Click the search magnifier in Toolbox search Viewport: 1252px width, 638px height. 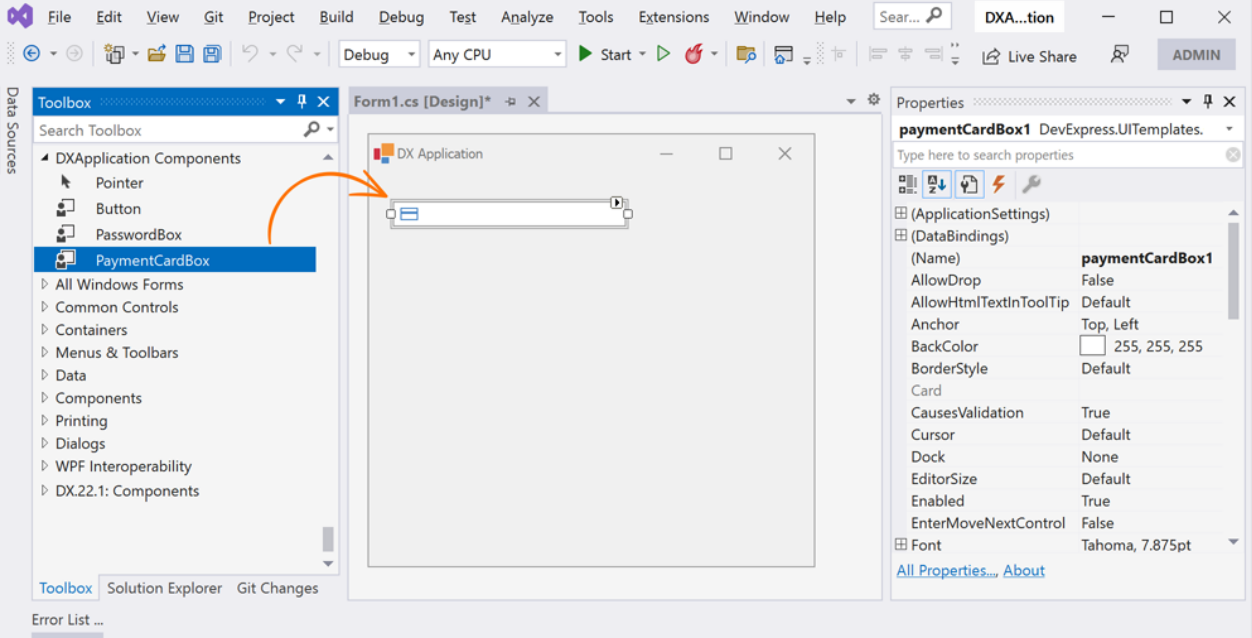coord(312,129)
